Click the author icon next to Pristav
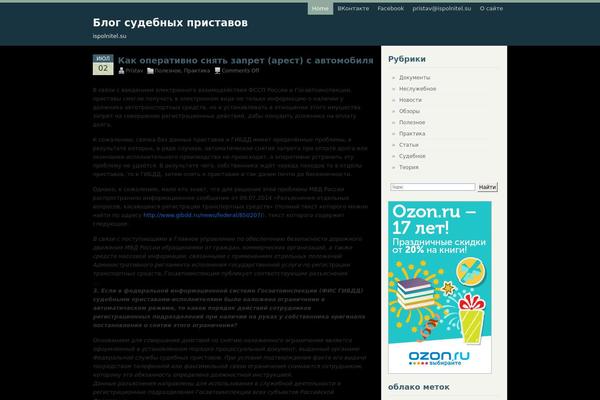This screenshot has height=400, width=600. point(121,70)
